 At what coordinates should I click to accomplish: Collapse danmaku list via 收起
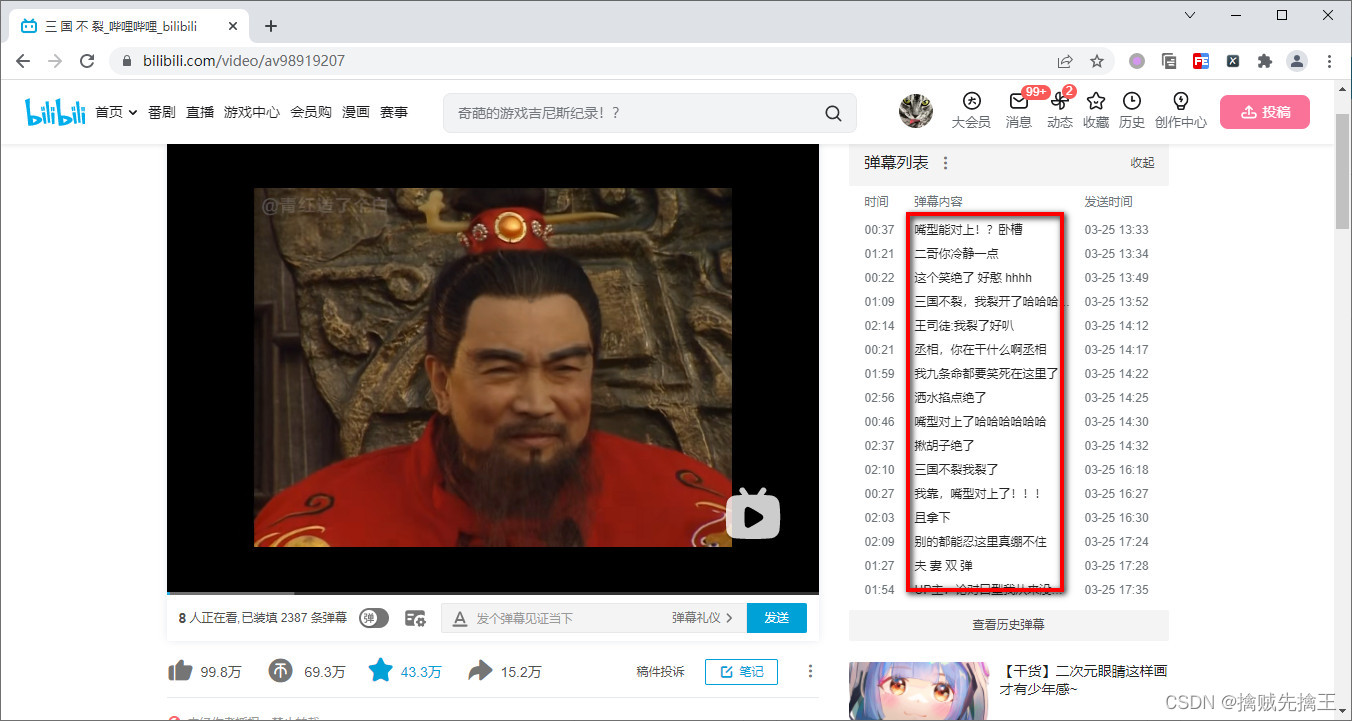1142,163
